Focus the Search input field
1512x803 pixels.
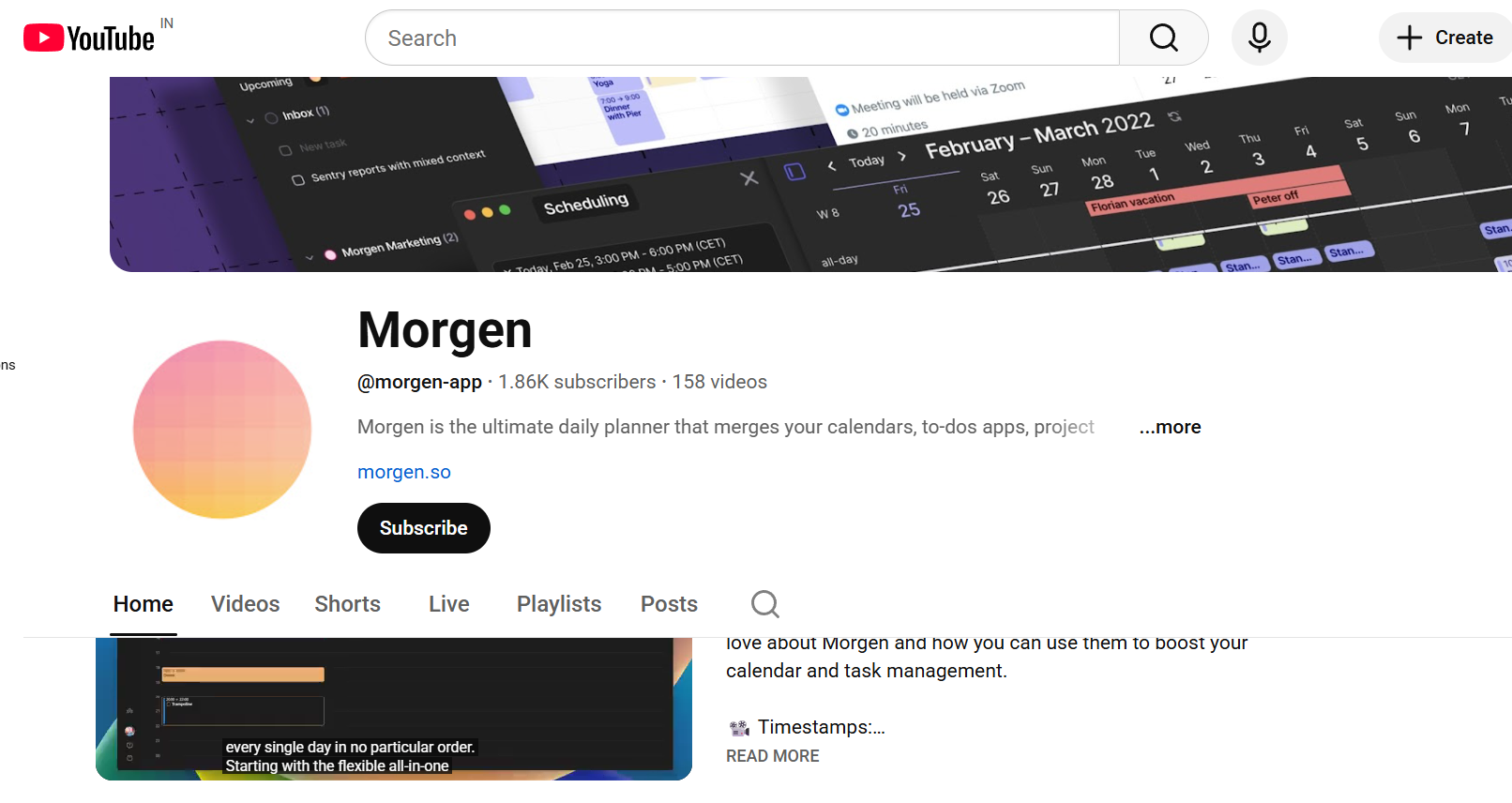coord(742,38)
